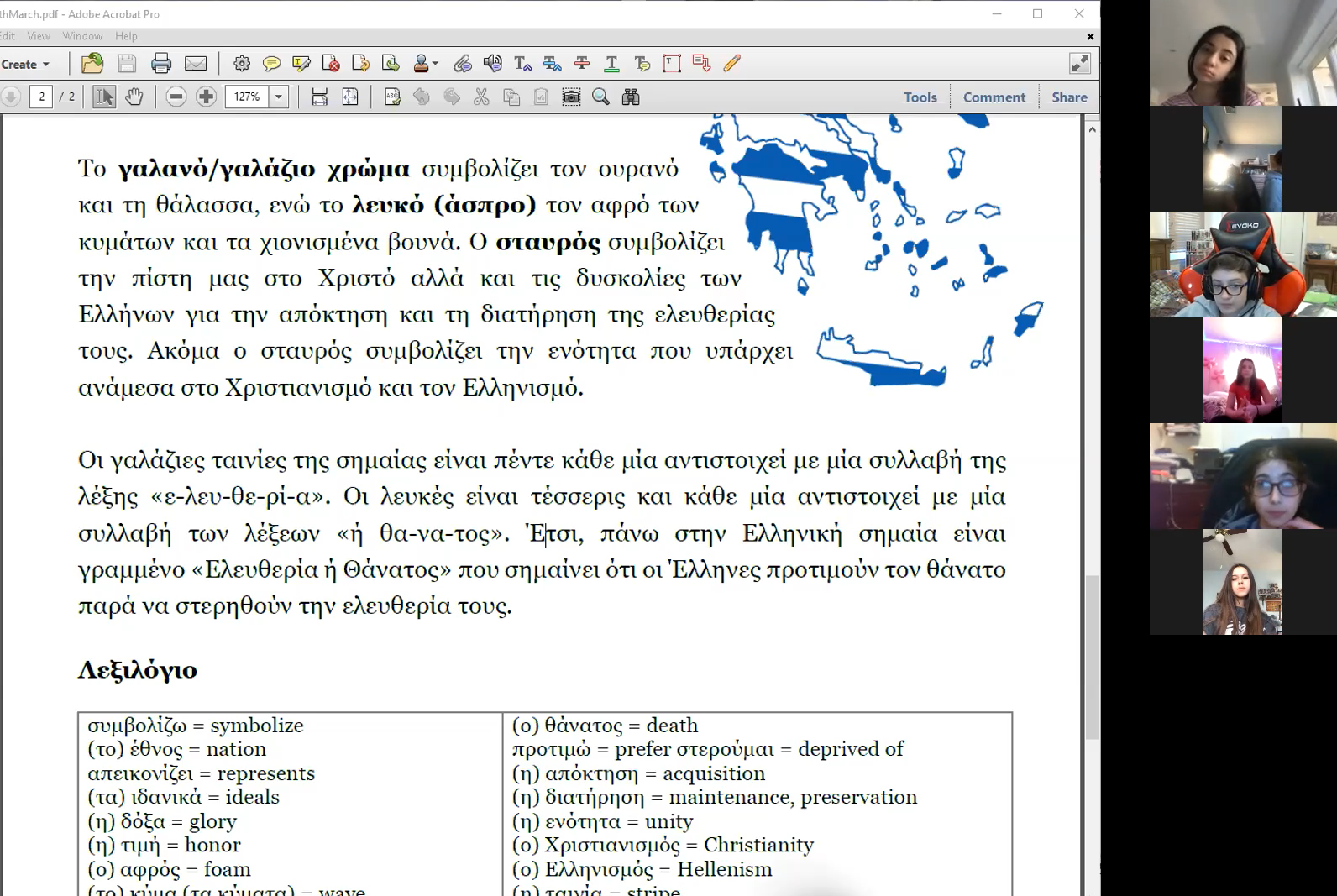Viewport: 1337px width, 896px height.
Task: Open the Help menu
Action: tap(126, 36)
